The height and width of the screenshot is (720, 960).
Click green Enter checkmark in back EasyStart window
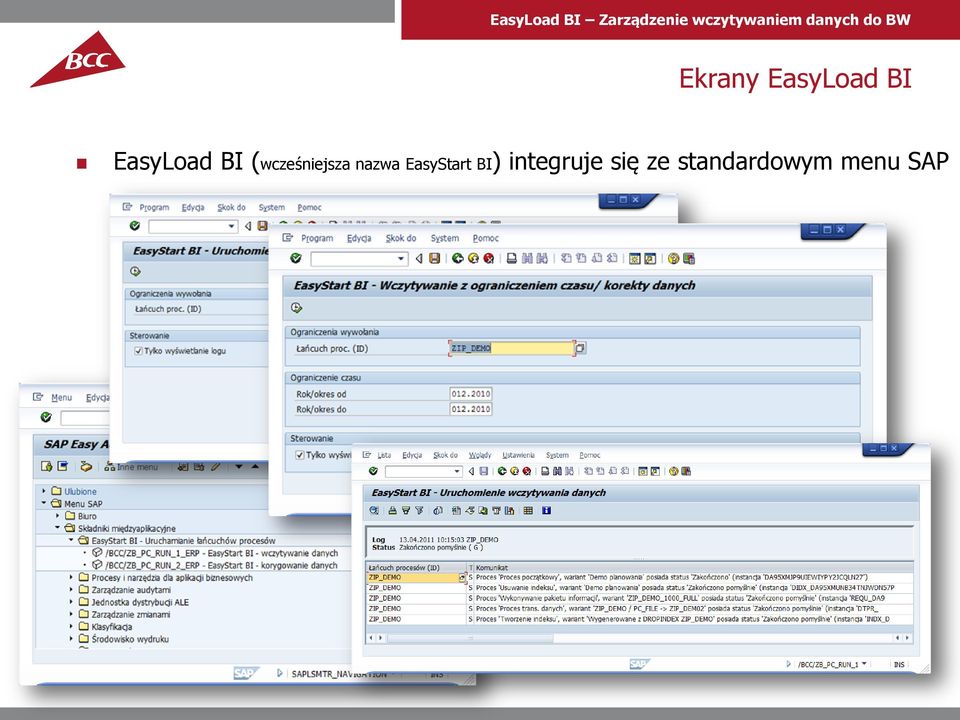[135, 226]
